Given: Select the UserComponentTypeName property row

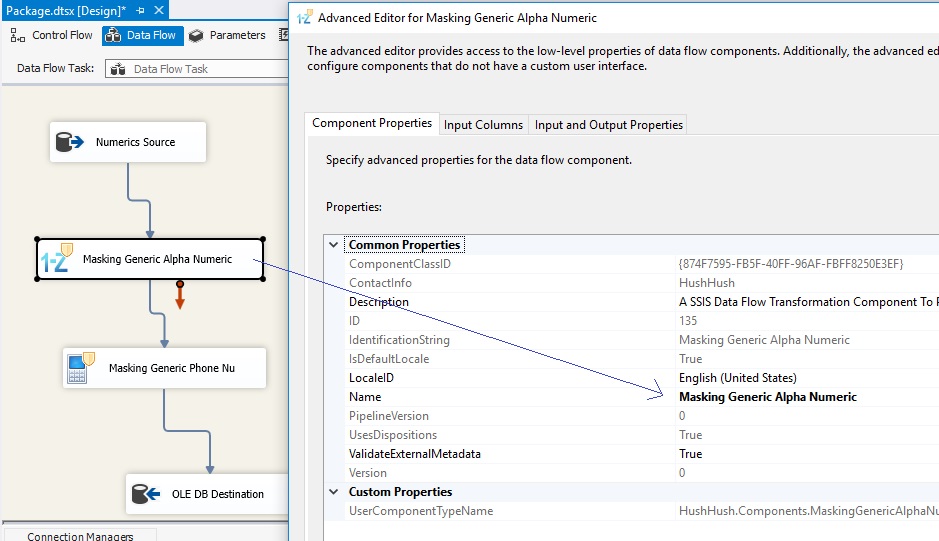Looking at the screenshot, I should (641, 511).
